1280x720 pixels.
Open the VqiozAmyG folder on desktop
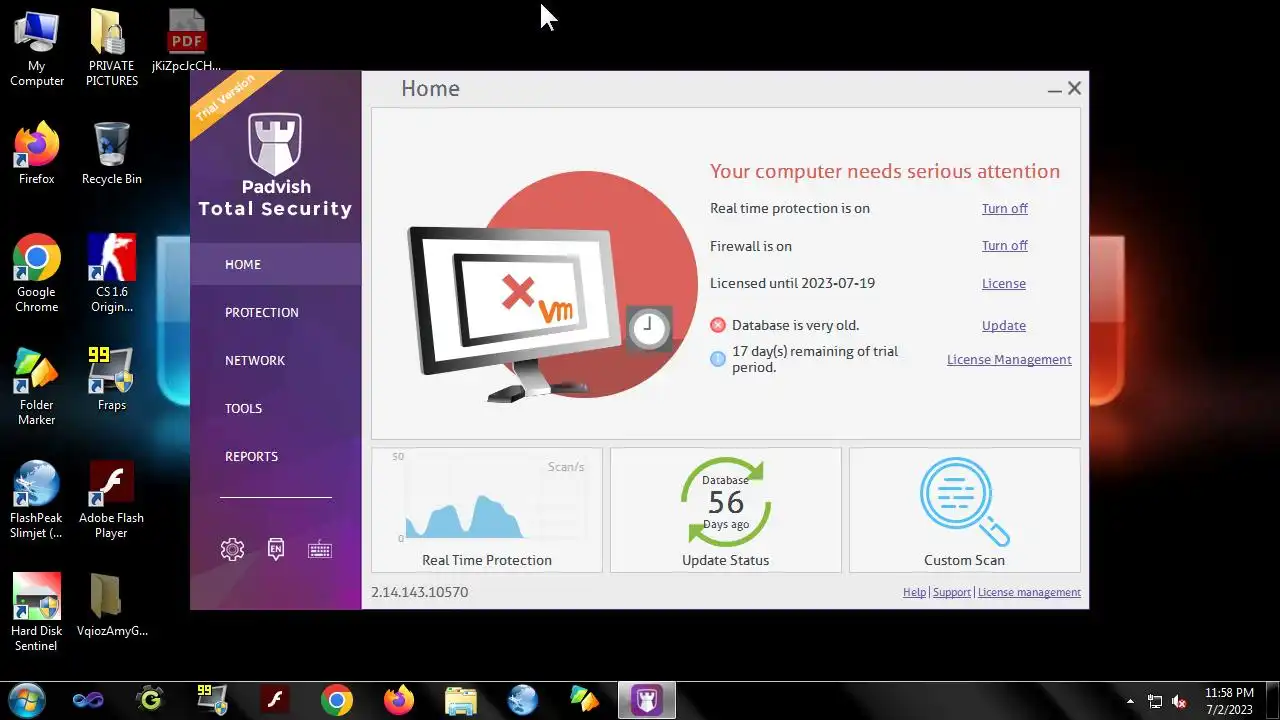(x=111, y=606)
